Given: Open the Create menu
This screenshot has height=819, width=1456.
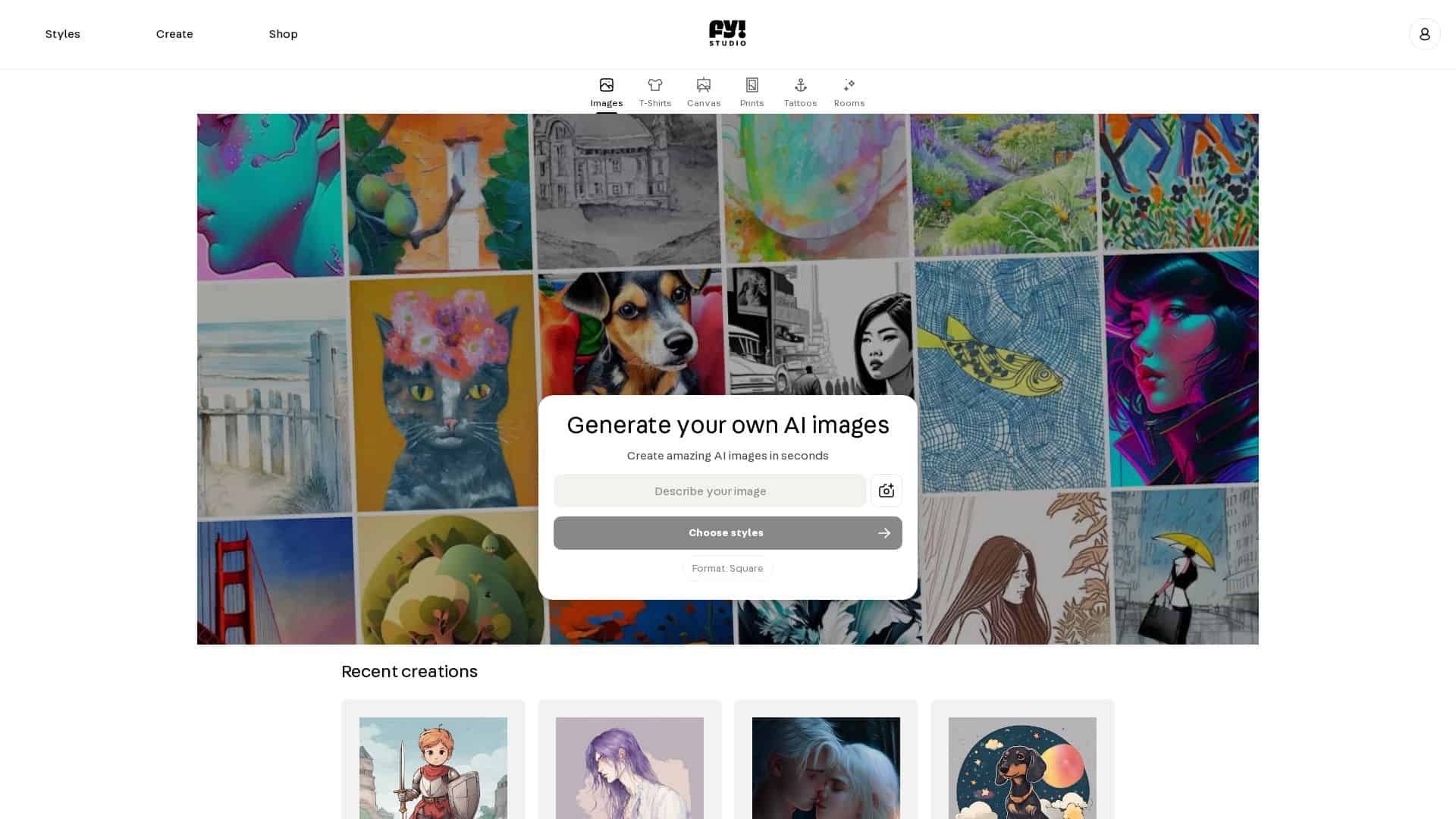Looking at the screenshot, I should click(x=174, y=33).
